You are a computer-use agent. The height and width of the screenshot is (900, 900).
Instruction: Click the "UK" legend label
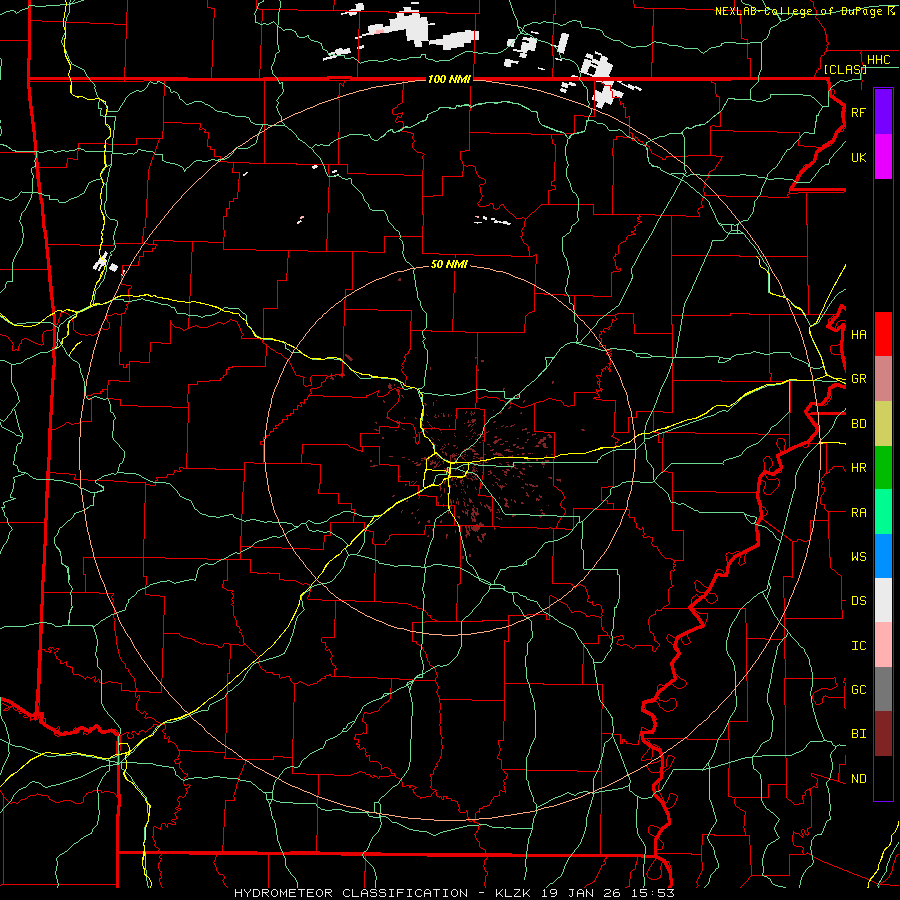[x=859, y=157]
